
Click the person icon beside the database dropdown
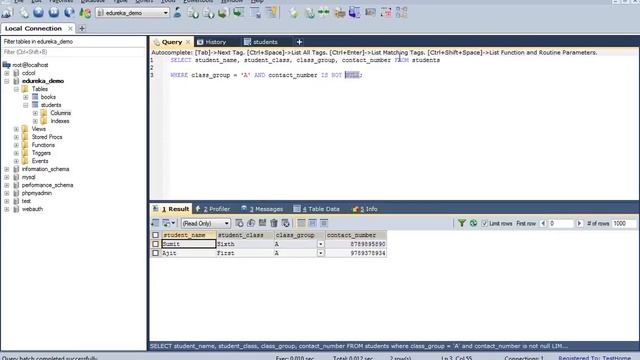[178, 13]
